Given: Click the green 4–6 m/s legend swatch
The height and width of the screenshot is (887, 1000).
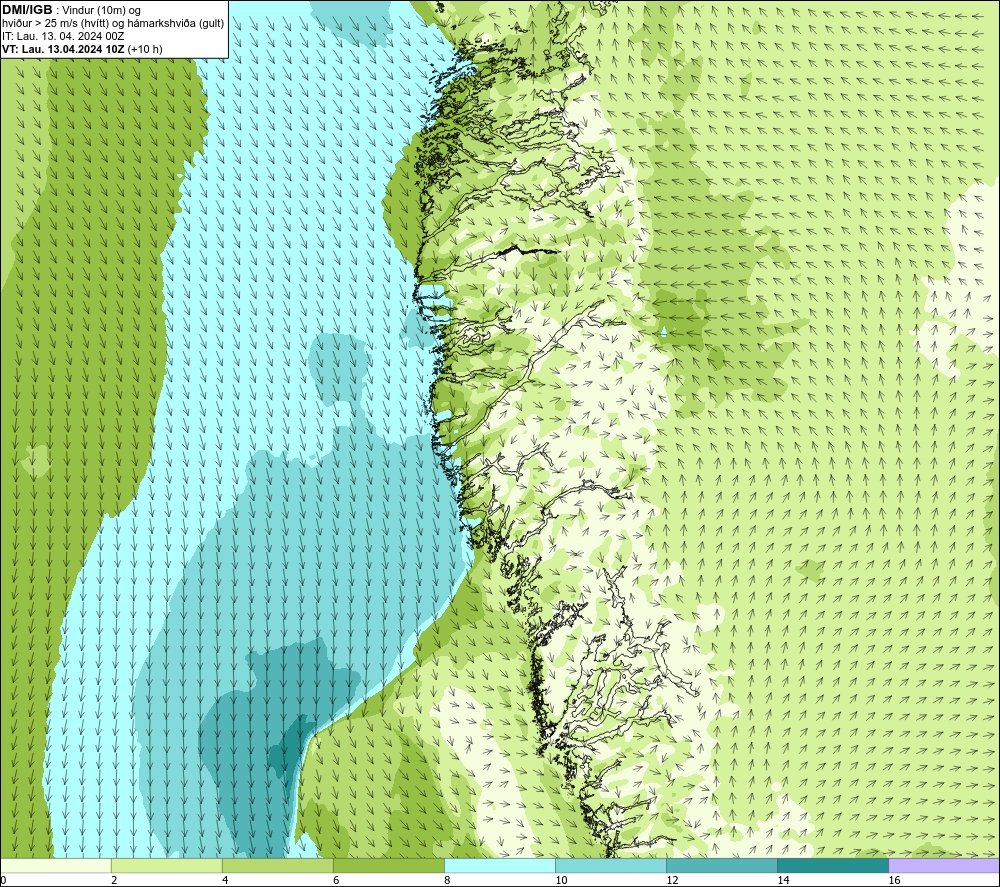Looking at the screenshot, I should (277, 866).
